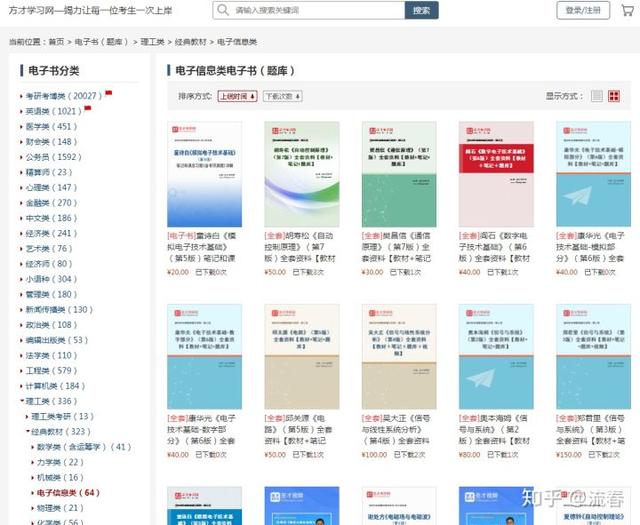Open 管理类 (180) category
Viewport: 640px width, 525px height.
51,294
